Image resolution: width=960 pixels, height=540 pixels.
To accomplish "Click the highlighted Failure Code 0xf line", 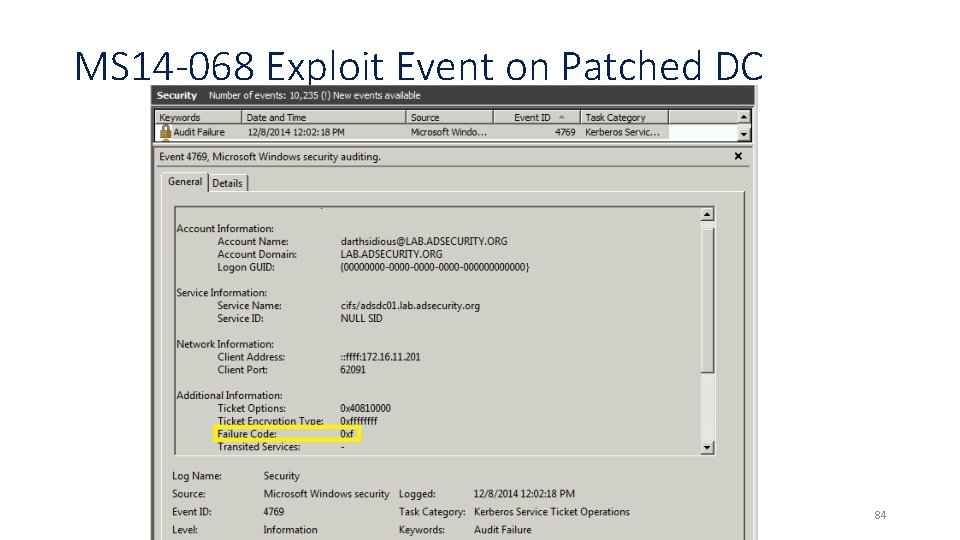I will tap(287, 434).
